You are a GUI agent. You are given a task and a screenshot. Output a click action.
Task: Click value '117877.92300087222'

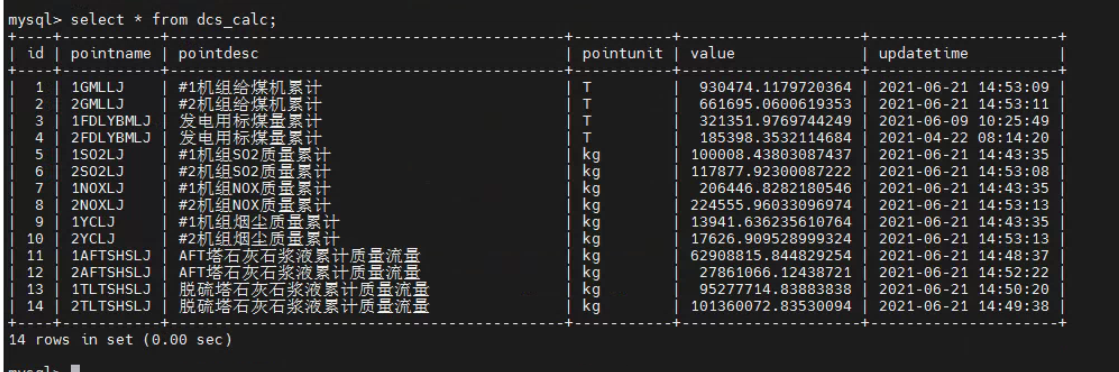pyautogui.click(x=771, y=171)
